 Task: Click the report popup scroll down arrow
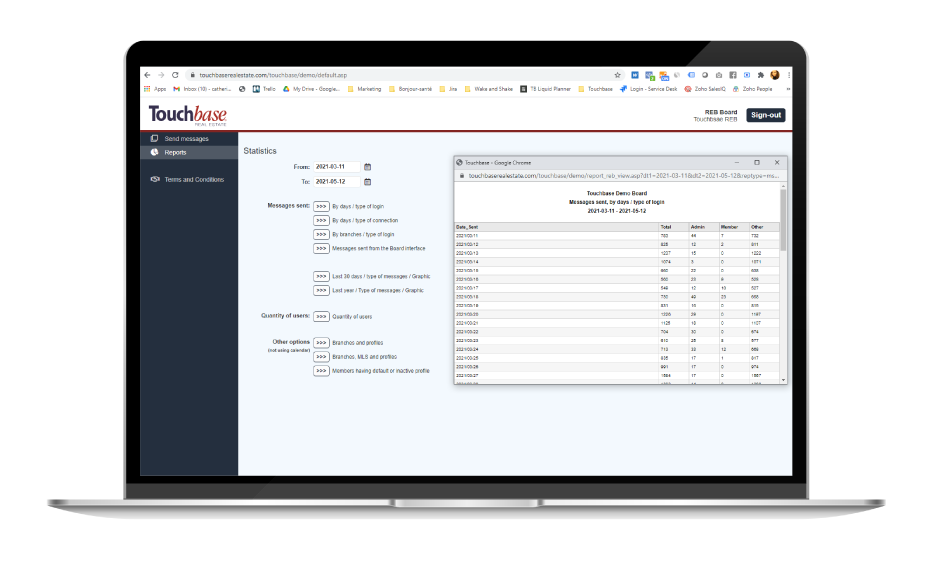click(x=783, y=380)
